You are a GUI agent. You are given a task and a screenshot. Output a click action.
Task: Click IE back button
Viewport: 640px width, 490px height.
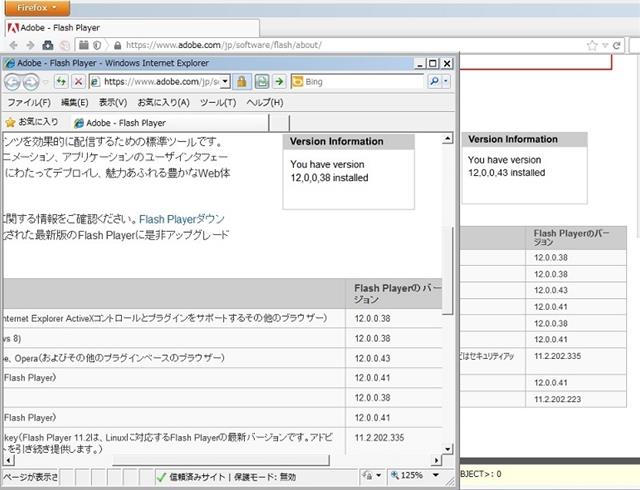pos(12,82)
